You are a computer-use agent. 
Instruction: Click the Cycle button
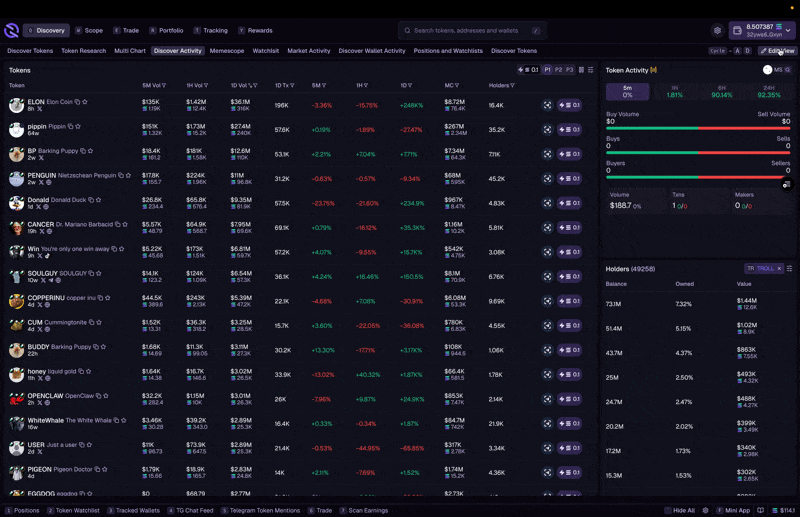(717, 51)
